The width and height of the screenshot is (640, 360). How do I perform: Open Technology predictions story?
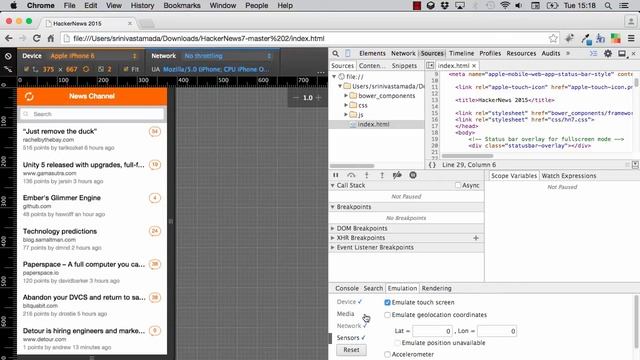[60, 231]
